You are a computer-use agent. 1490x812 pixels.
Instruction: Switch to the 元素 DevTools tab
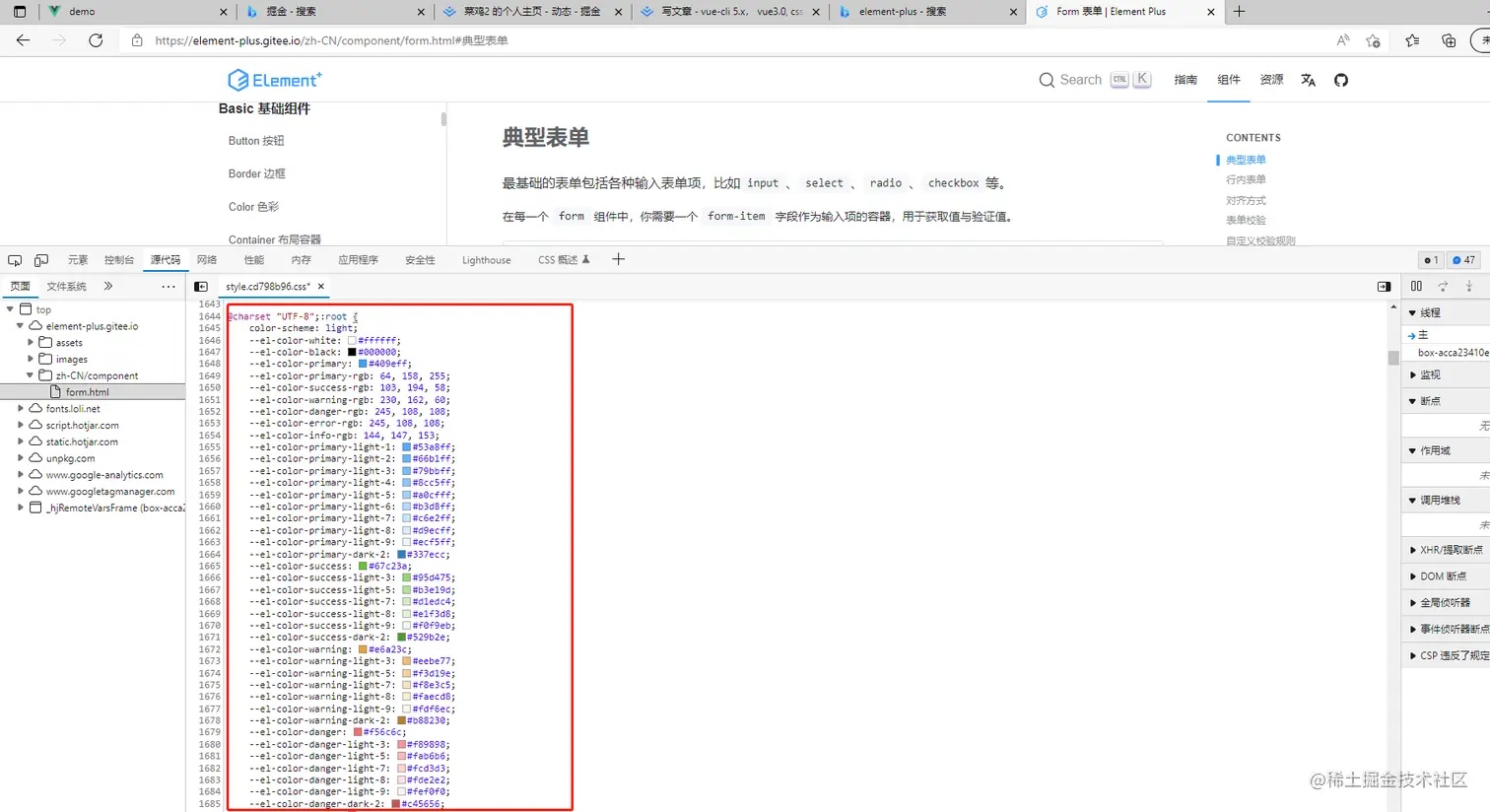coord(78,260)
